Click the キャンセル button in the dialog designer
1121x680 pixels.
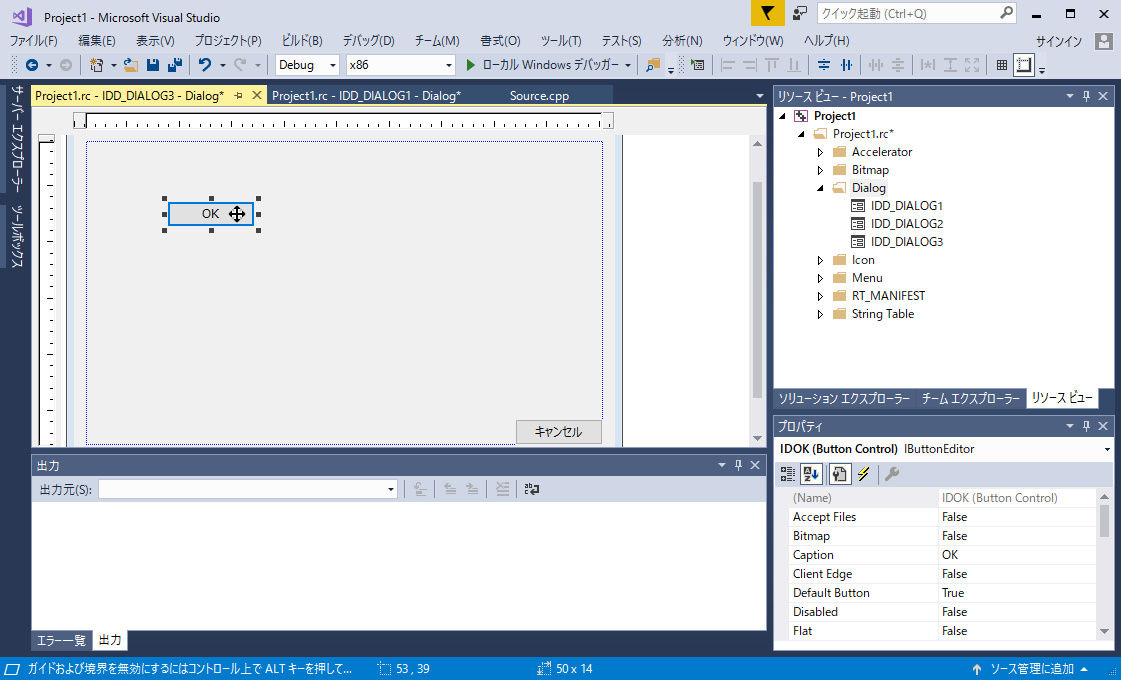[x=558, y=432]
